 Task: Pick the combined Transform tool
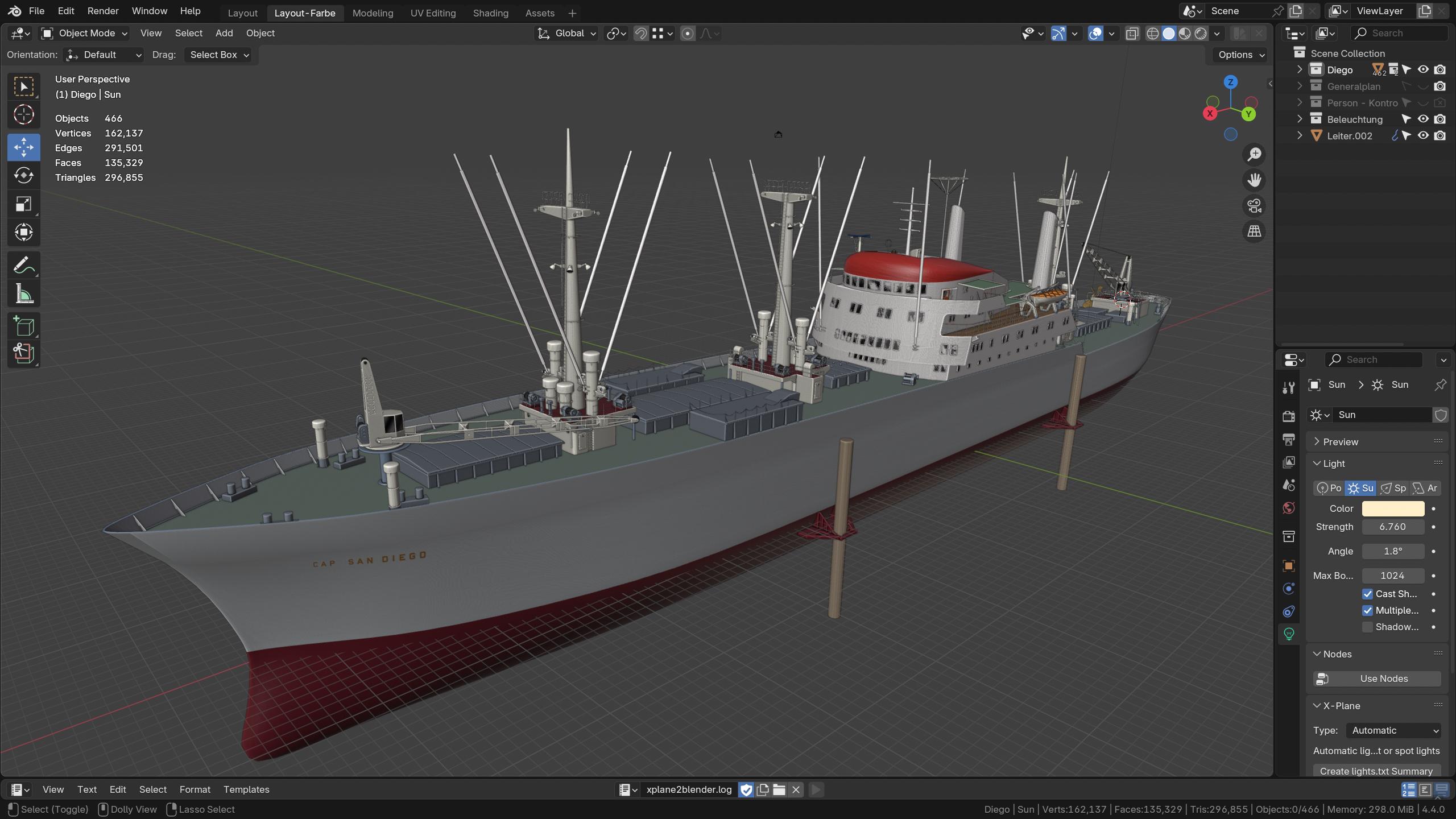point(23,232)
